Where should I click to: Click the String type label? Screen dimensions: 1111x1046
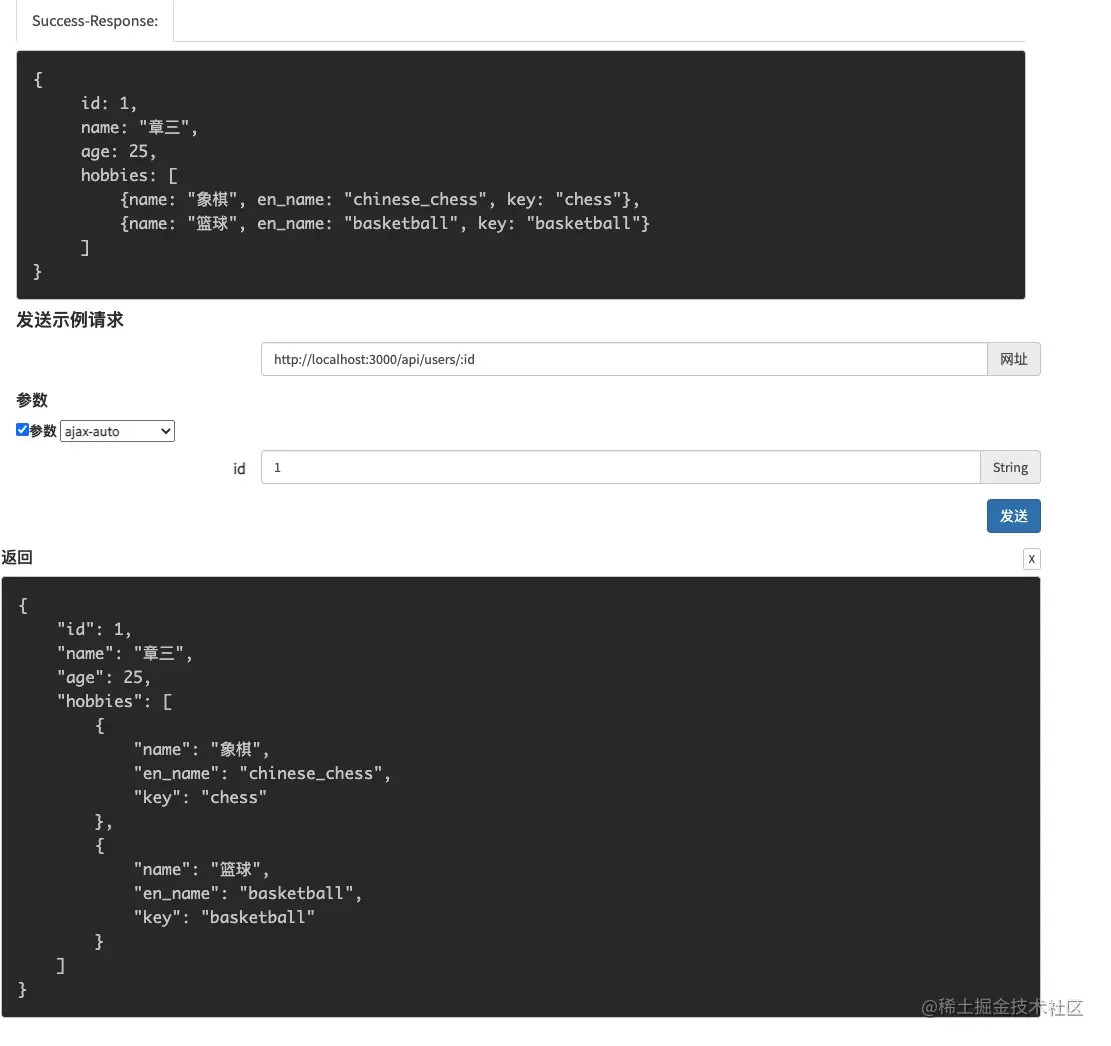click(1010, 467)
